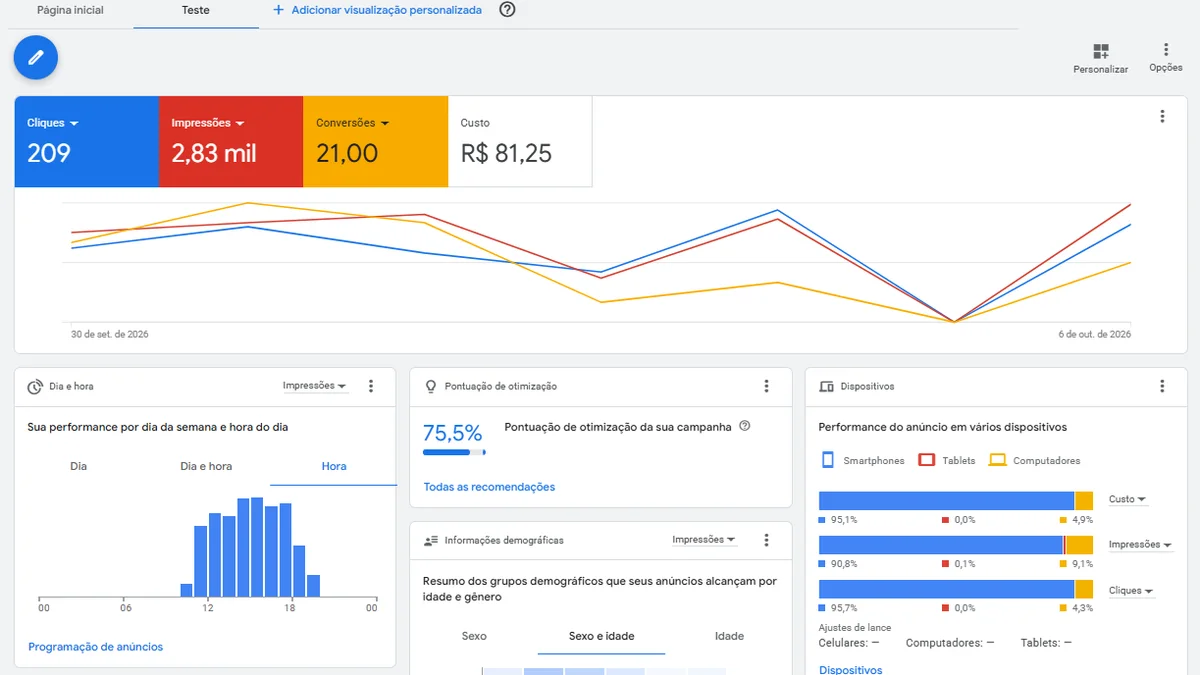This screenshot has width=1200, height=675.
Task: Click the blue 95,1% smartphone color square
Action: pyautogui.click(x=823, y=520)
